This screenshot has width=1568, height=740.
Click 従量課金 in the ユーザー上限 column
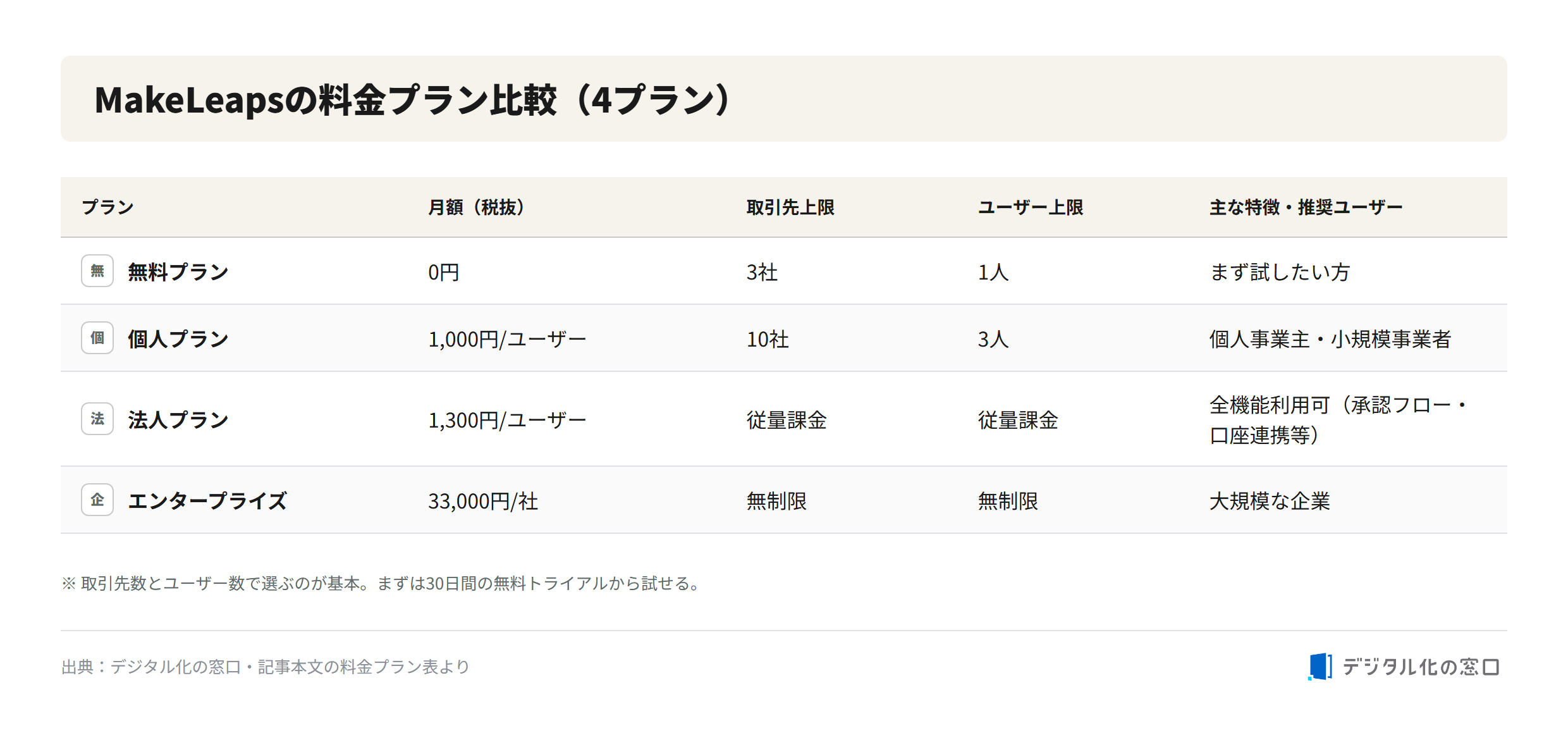pos(1018,420)
